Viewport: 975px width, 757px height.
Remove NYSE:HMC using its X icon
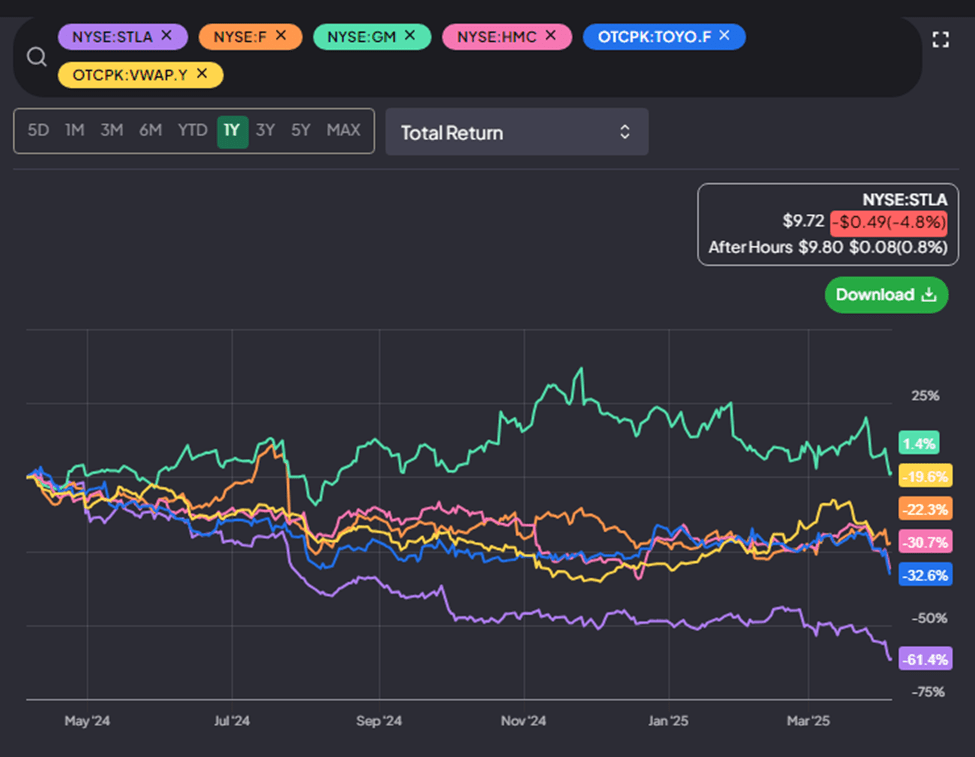pos(549,36)
